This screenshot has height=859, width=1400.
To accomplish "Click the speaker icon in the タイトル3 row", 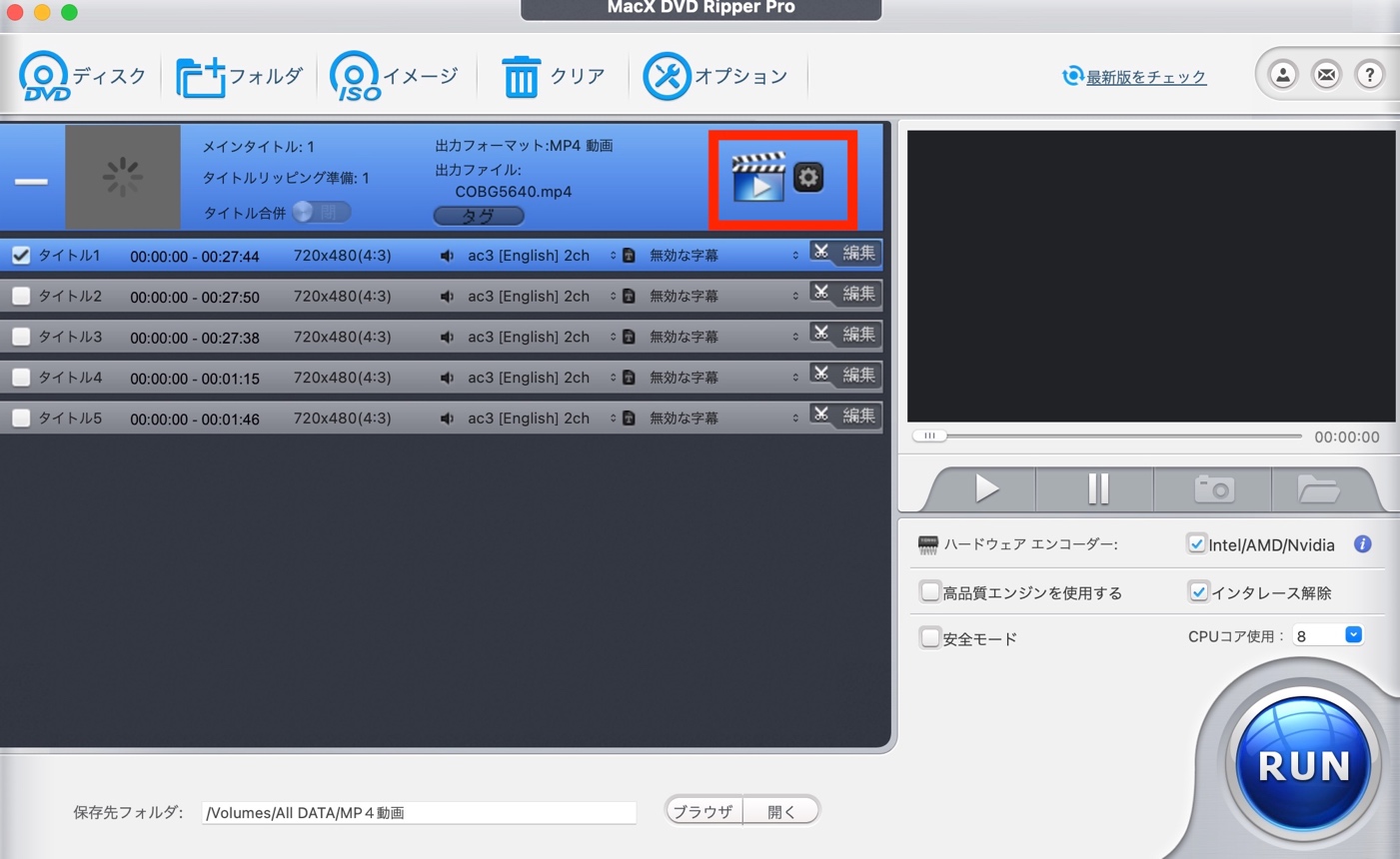I will pyautogui.click(x=447, y=338).
